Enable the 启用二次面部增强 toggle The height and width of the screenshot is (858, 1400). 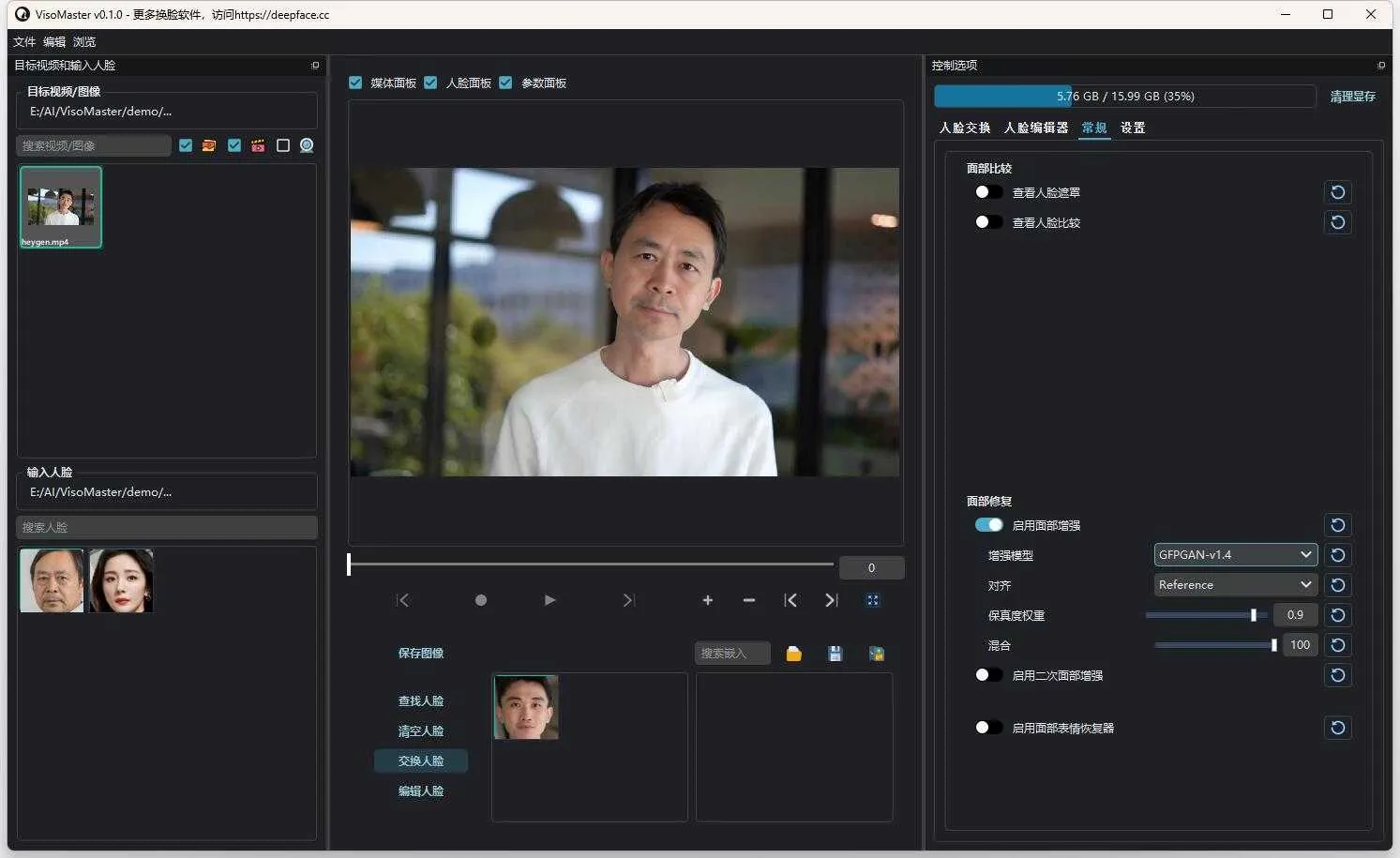pos(988,675)
